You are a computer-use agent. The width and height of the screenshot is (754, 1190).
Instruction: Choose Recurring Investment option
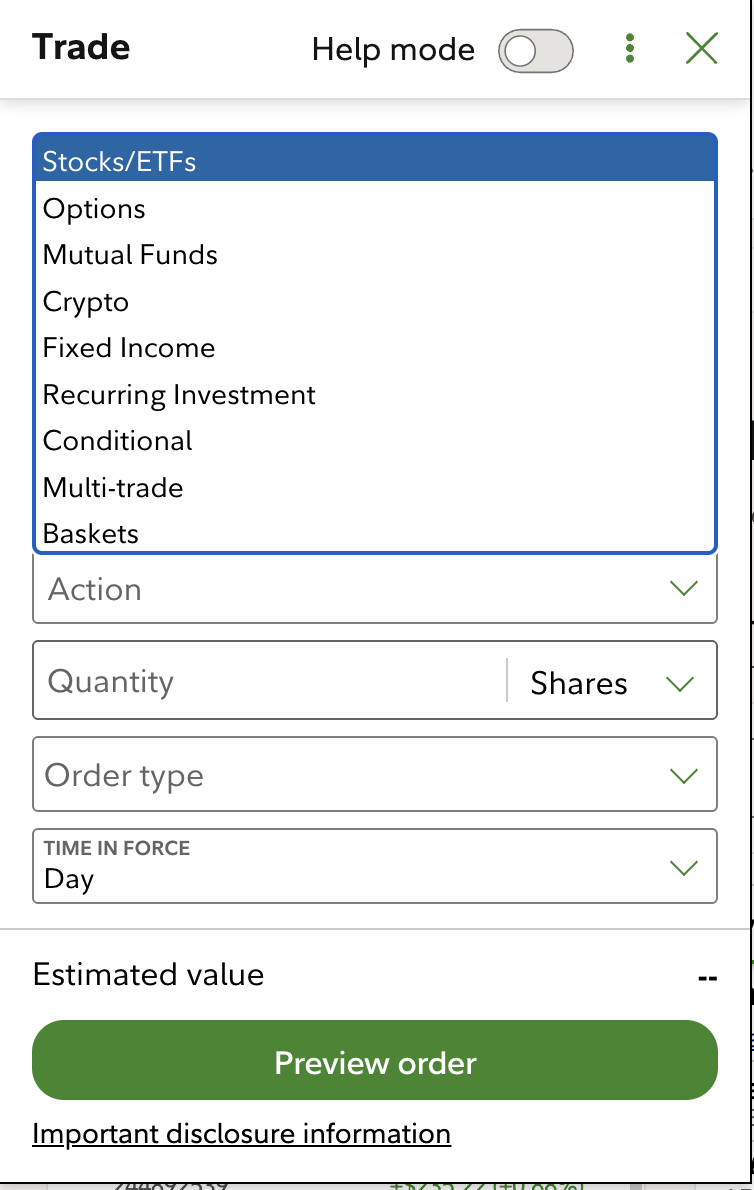click(x=375, y=395)
